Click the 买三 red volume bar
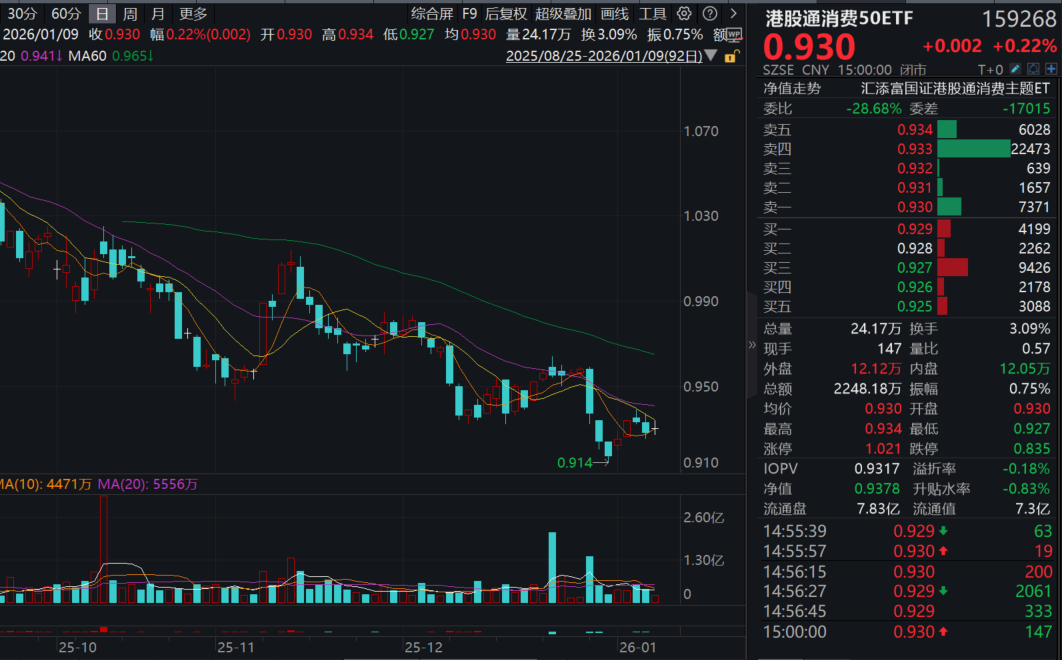Image resolution: width=1062 pixels, height=660 pixels. [x=952, y=268]
